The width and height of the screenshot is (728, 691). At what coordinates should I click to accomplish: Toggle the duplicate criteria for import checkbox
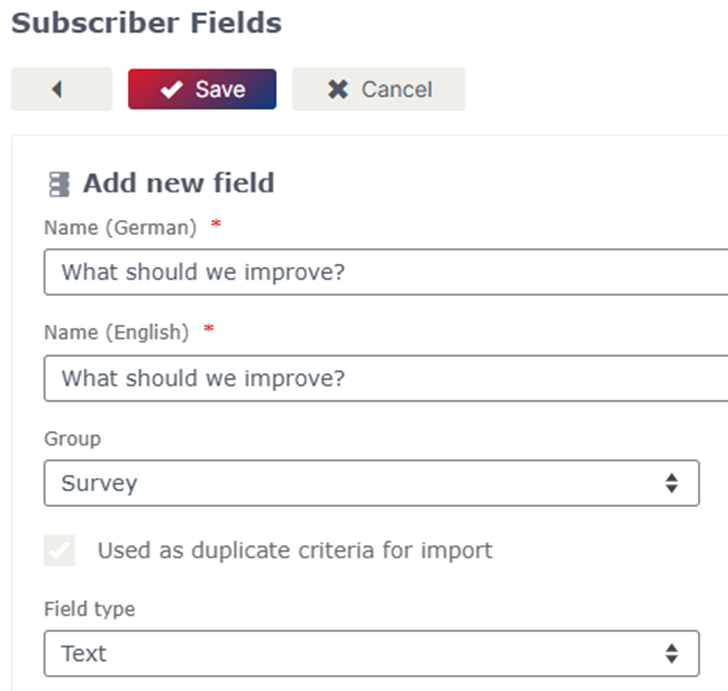pos(59,550)
